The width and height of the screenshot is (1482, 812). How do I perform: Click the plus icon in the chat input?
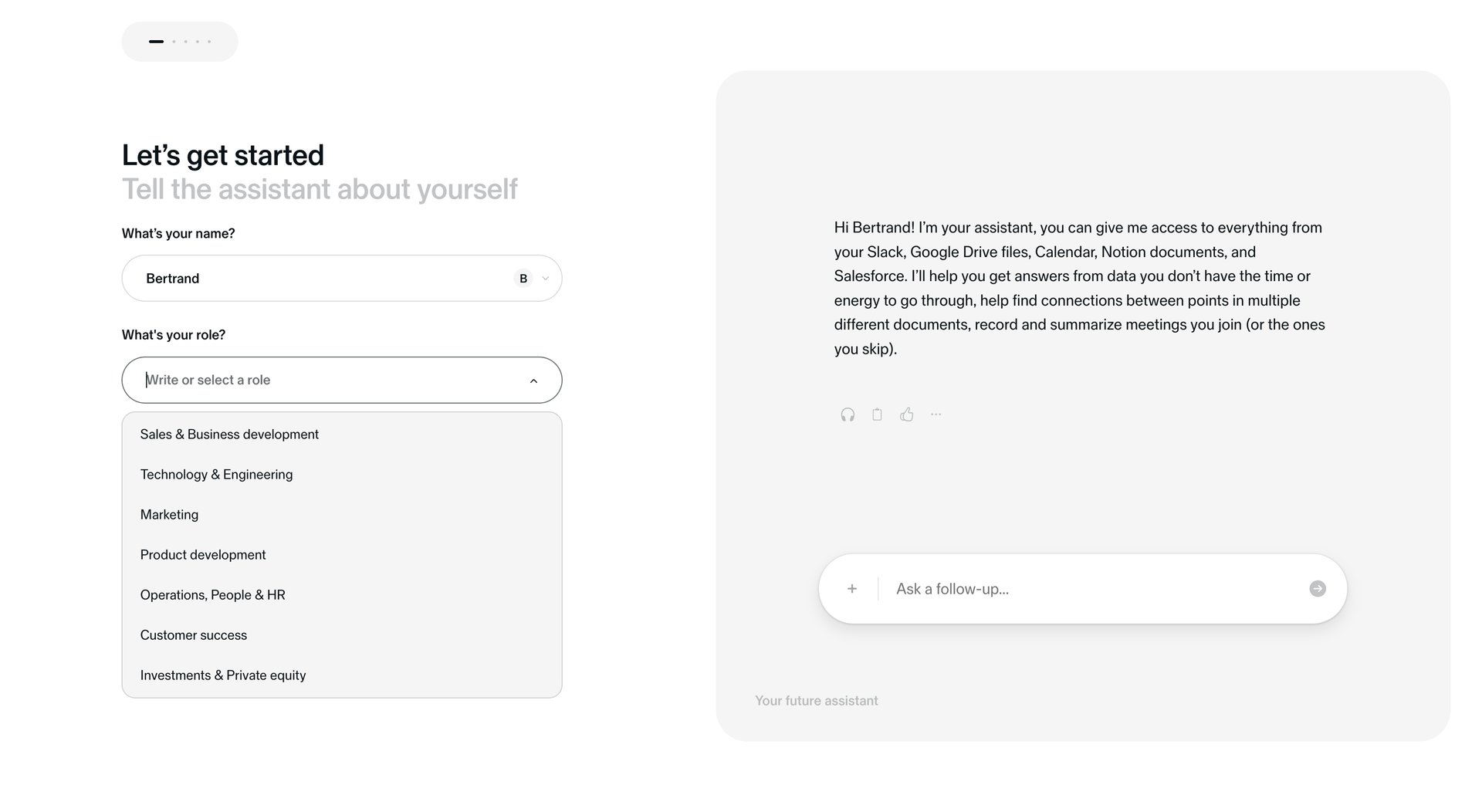(x=851, y=588)
